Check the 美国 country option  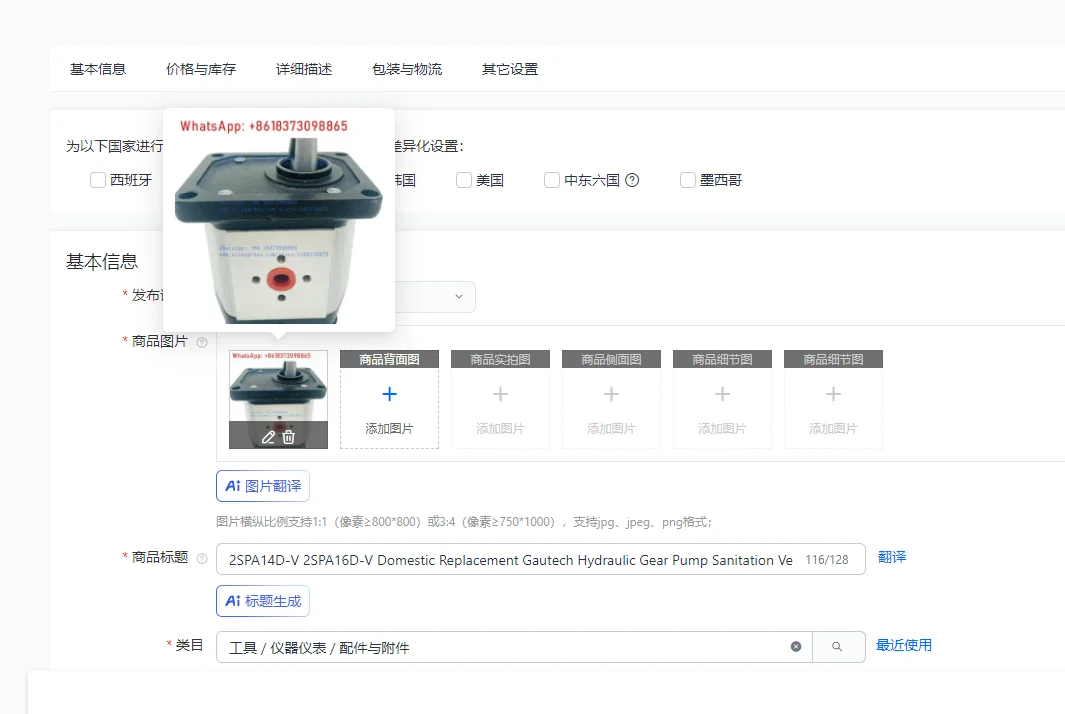coord(464,180)
